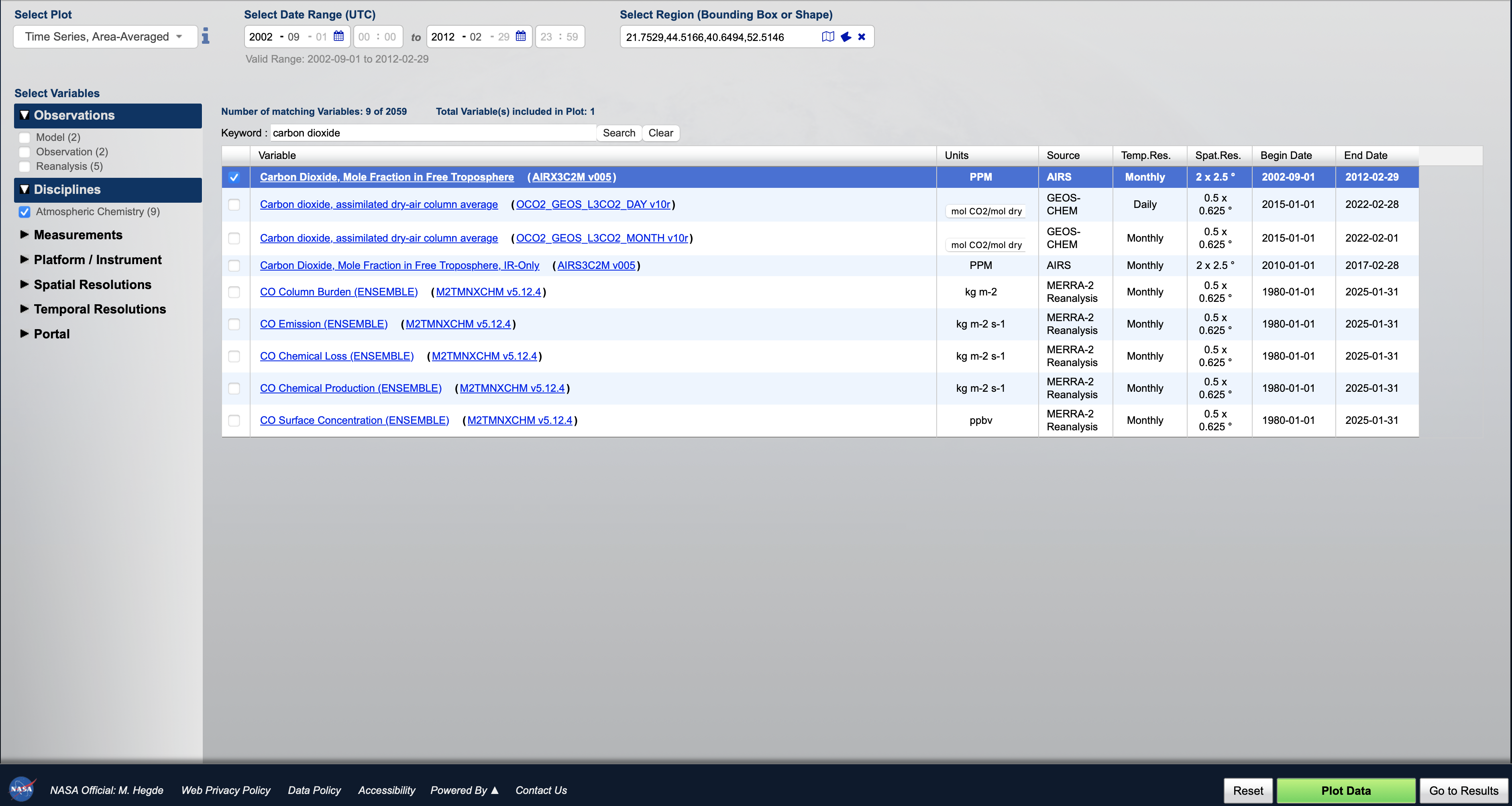Open NASA Official: M. Hegde link
The width and height of the screenshot is (1512, 806).
[107, 790]
